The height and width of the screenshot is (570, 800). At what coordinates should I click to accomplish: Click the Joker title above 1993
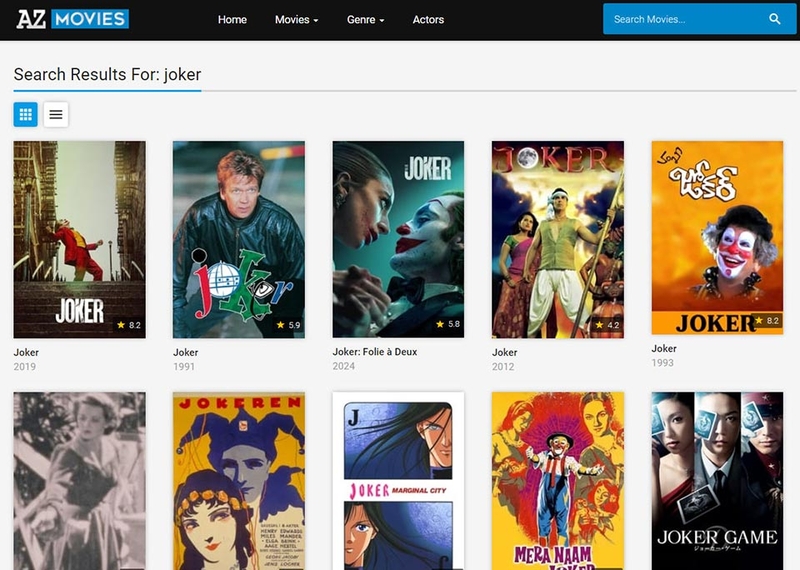[x=664, y=349]
